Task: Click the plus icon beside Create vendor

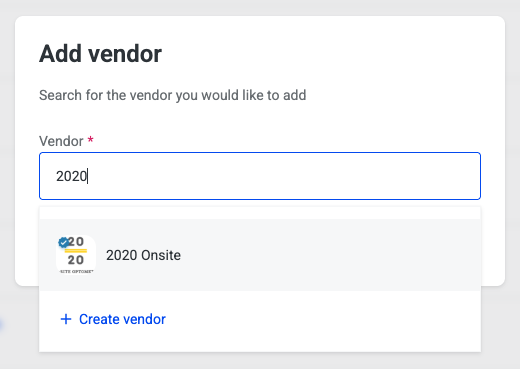Action: (66, 319)
